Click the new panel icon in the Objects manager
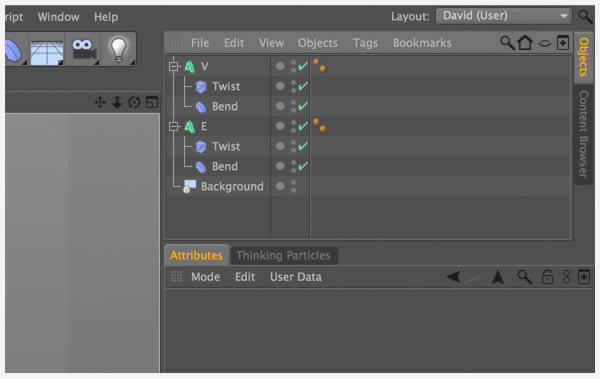This screenshot has width=600, height=379. tap(562, 43)
